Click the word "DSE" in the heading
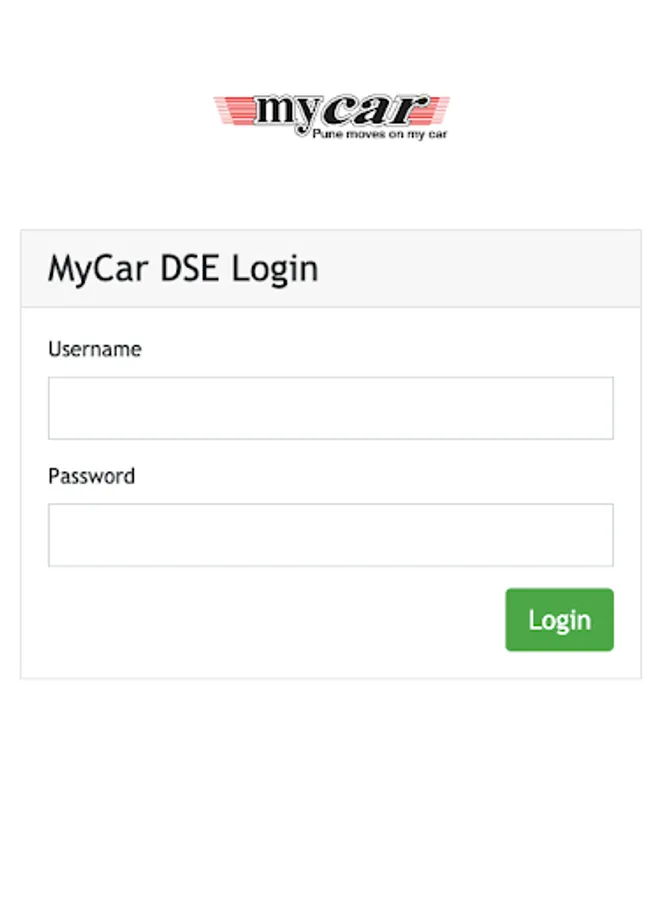This screenshot has width=661, height=900. (x=189, y=268)
